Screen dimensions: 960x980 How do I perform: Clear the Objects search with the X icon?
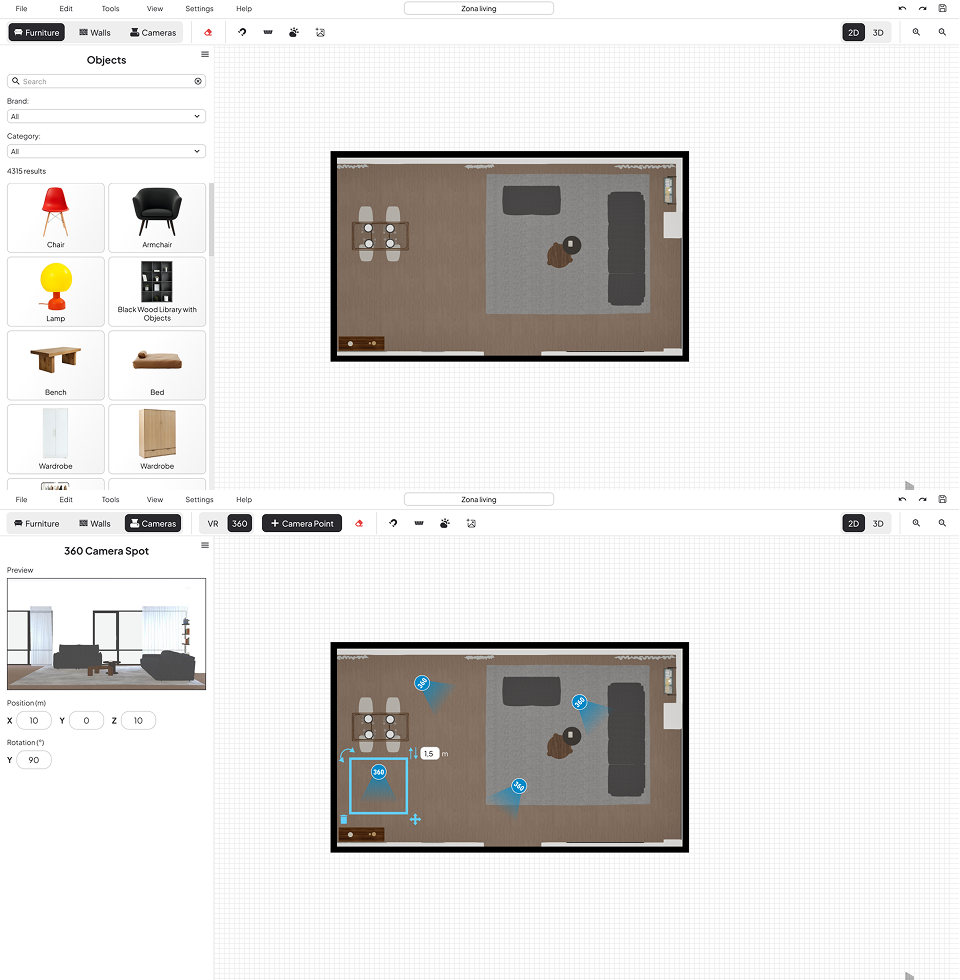(x=198, y=81)
